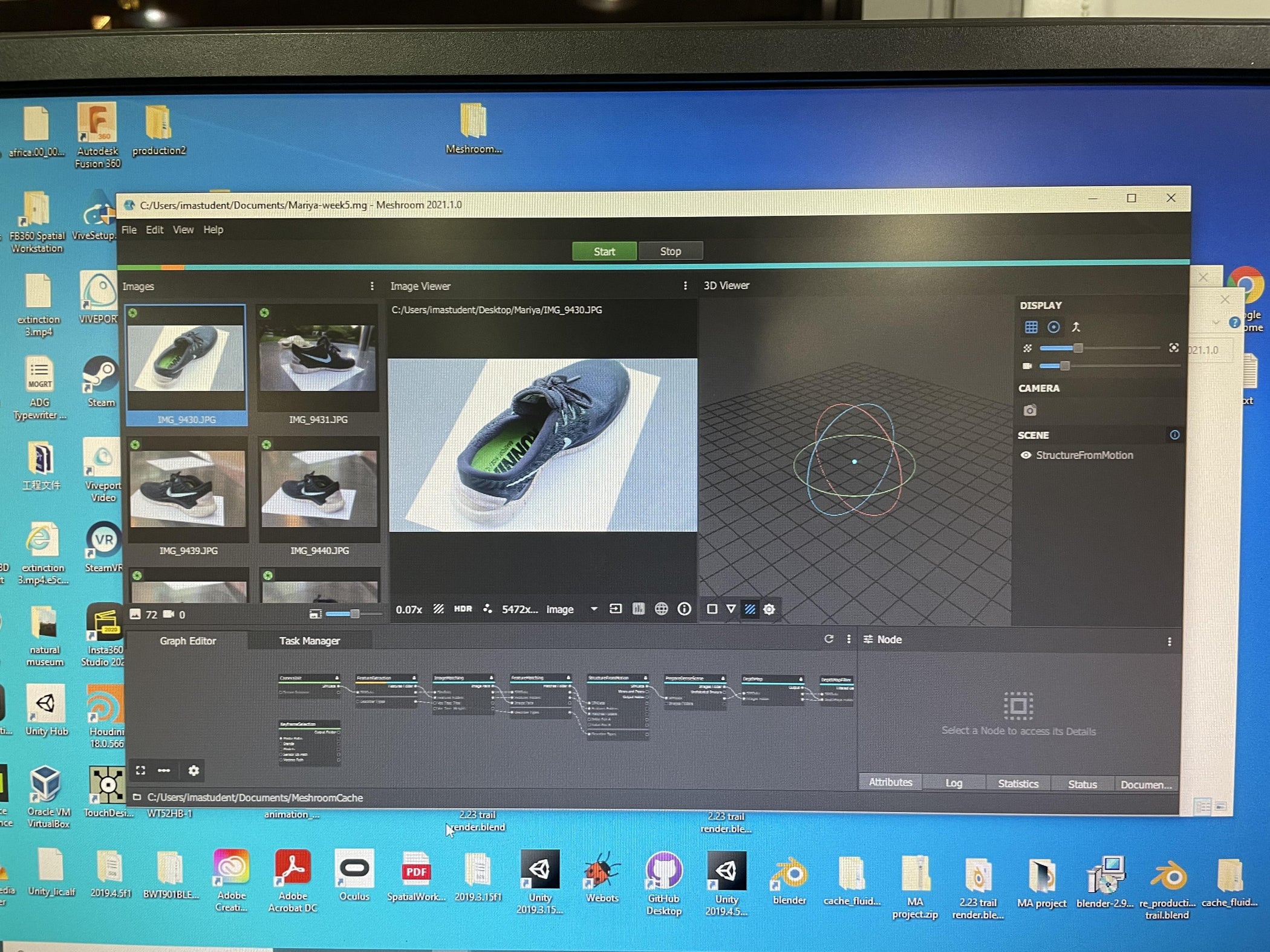
Task: Switch to the Statistics tab in Node panel
Action: tap(1018, 783)
